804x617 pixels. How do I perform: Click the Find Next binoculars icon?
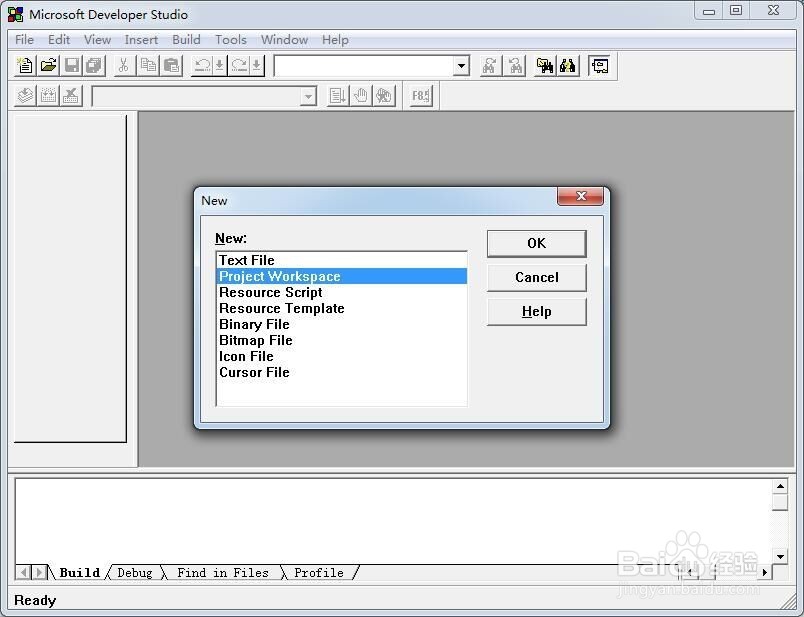pos(490,66)
